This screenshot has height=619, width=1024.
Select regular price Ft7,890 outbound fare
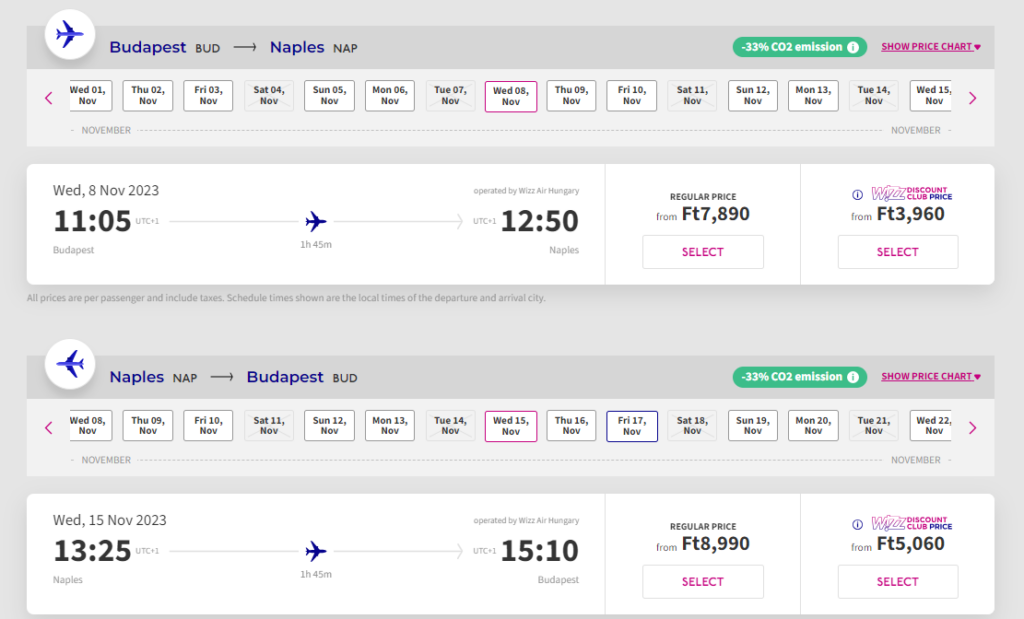pyautogui.click(x=702, y=252)
